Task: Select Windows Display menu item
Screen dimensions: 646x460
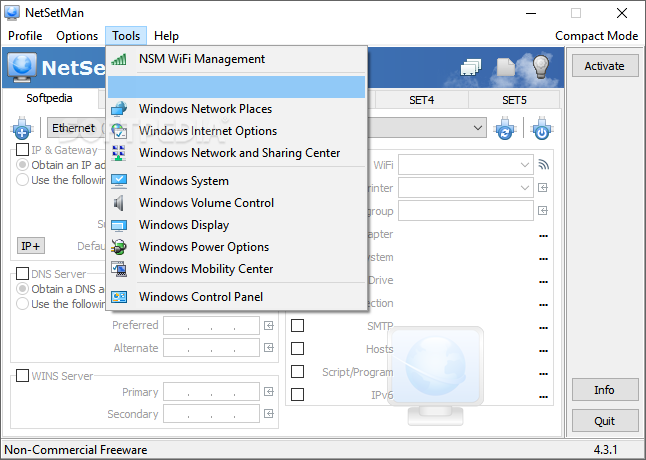Action: (236, 225)
